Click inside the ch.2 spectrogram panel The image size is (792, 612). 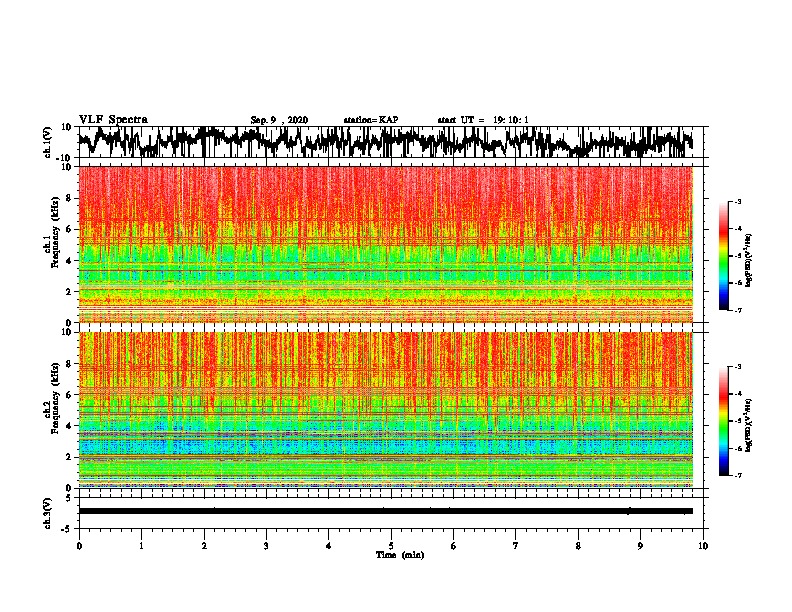[386, 410]
